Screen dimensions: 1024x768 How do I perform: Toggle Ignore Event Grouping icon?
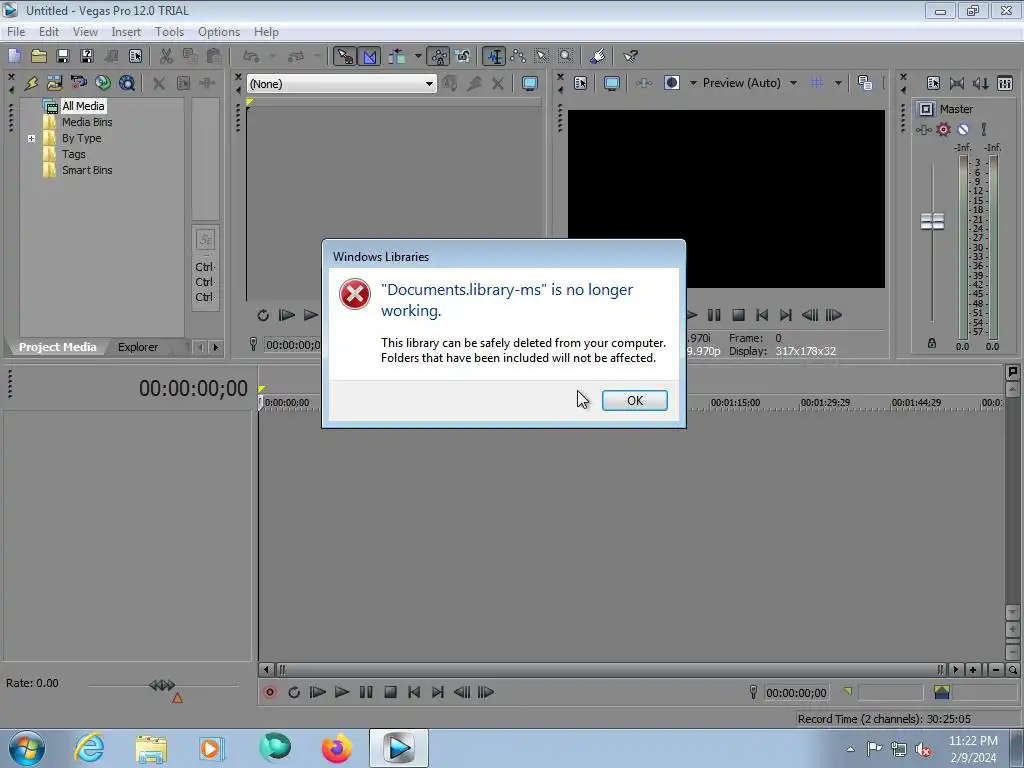pyautogui.click(x=463, y=57)
